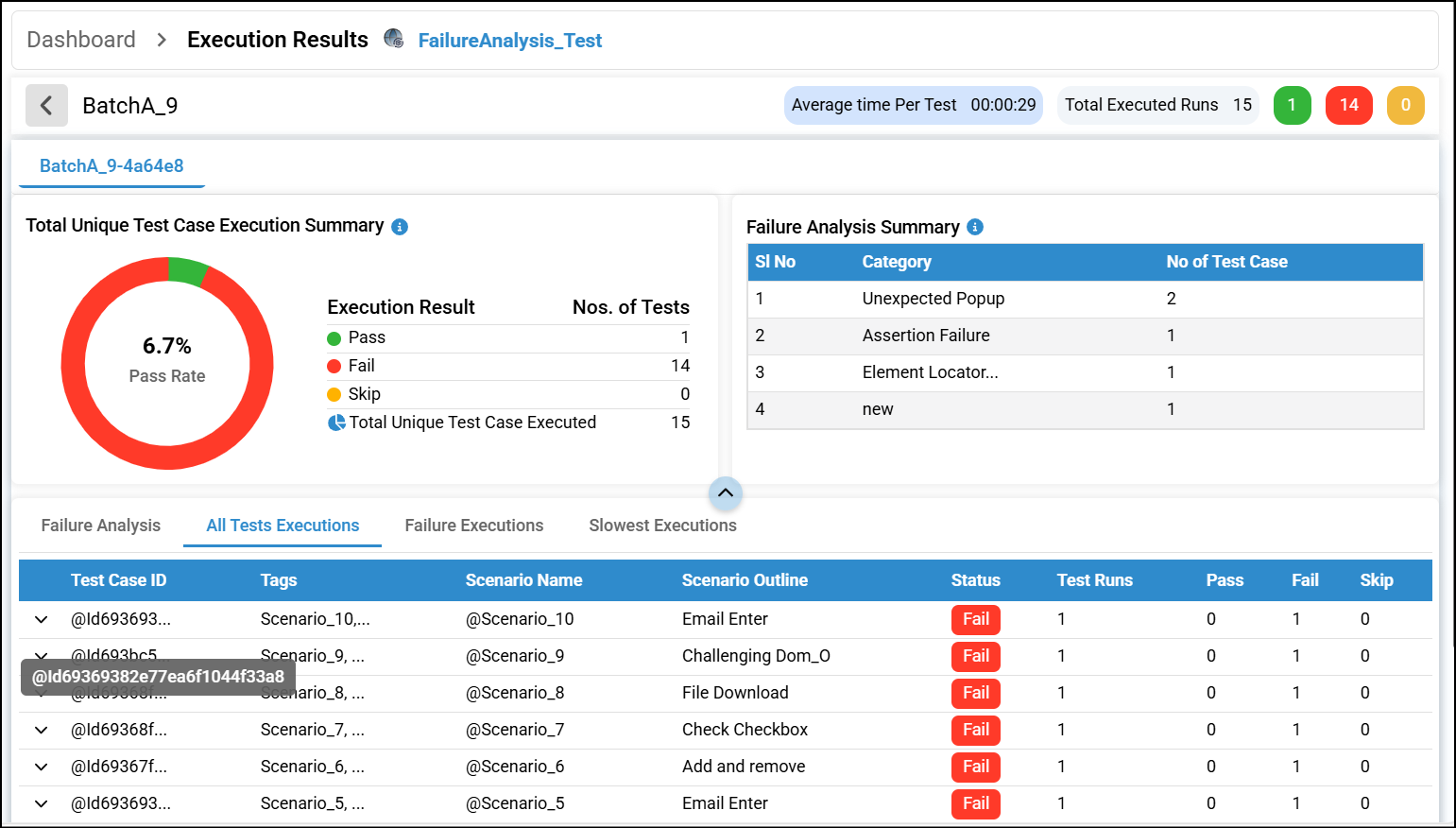Click info icon beside Failure Analysis Summary
This screenshot has height=828, width=1456.
coord(975,227)
